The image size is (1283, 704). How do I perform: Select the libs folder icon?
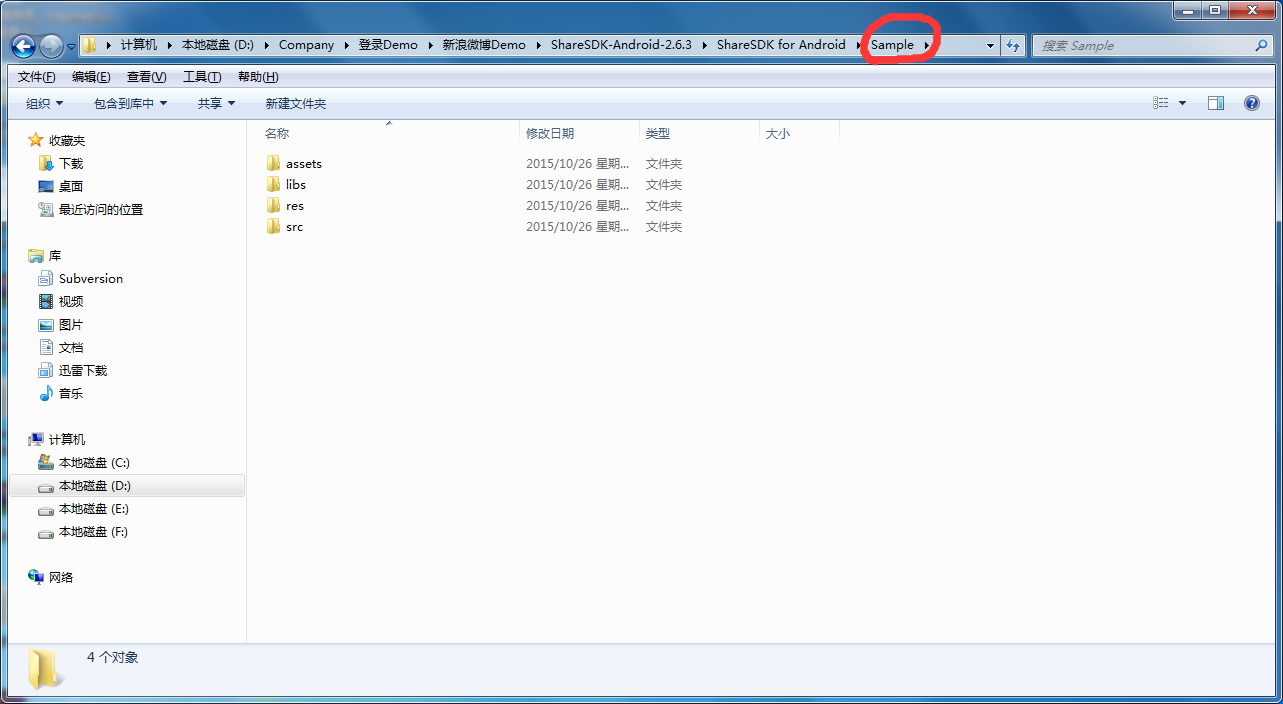pos(274,184)
